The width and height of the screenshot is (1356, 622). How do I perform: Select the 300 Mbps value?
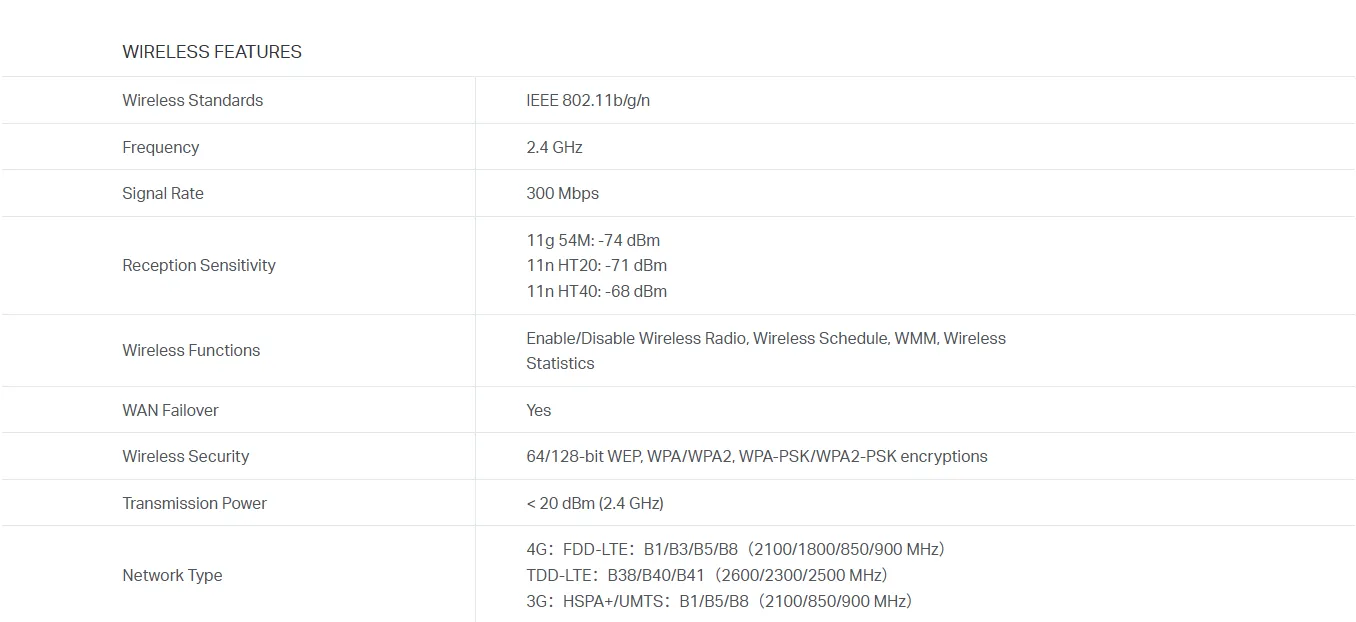pyautogui.click(x=563, y=193)
